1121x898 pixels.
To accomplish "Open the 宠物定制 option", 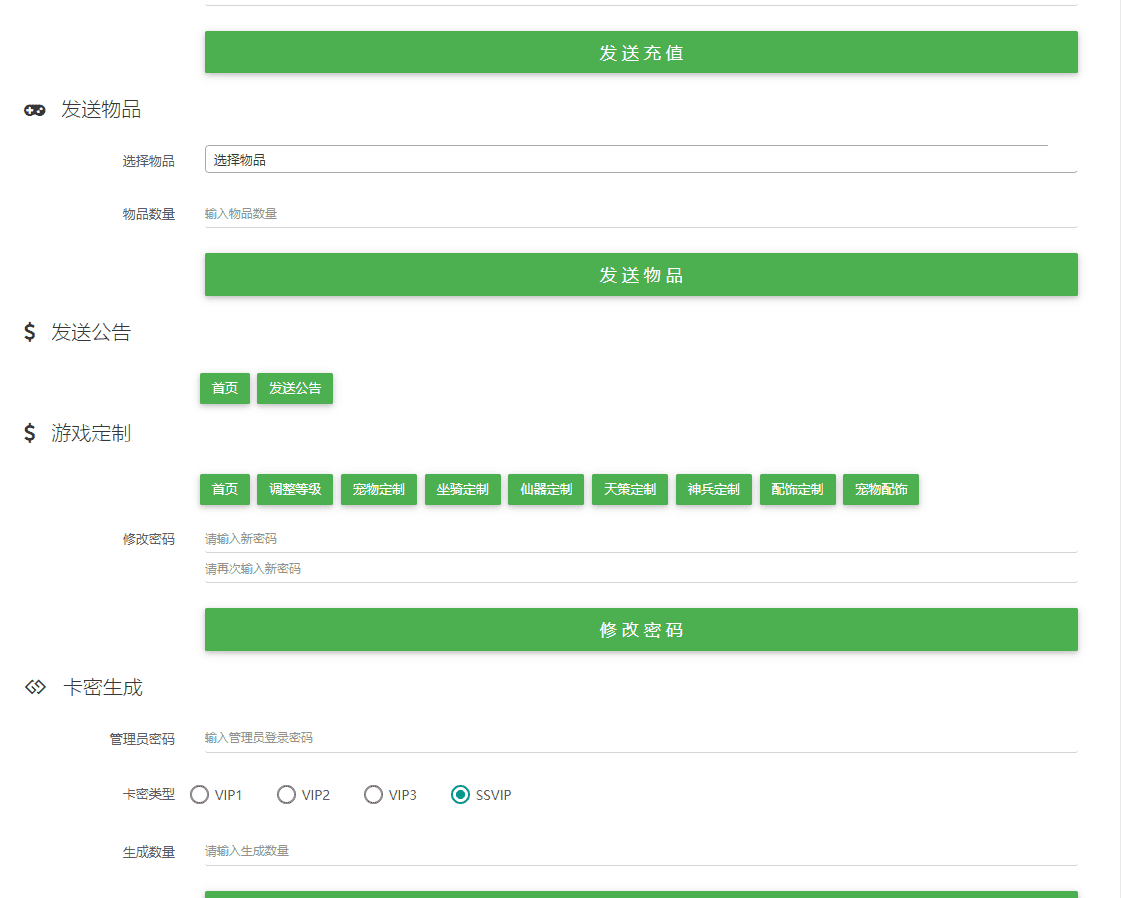I will (379, 490).
